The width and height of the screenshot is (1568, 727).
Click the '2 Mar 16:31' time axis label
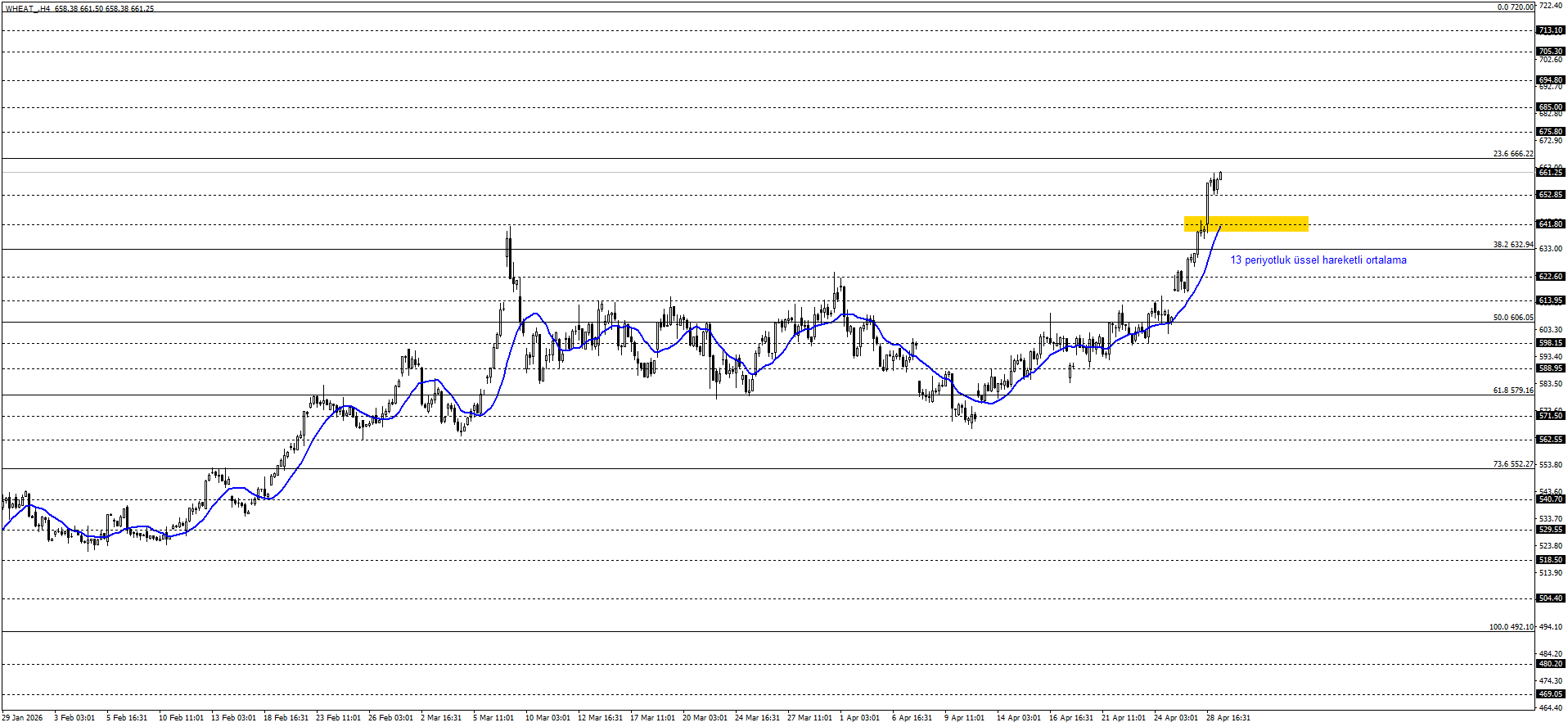coord(441,718)
